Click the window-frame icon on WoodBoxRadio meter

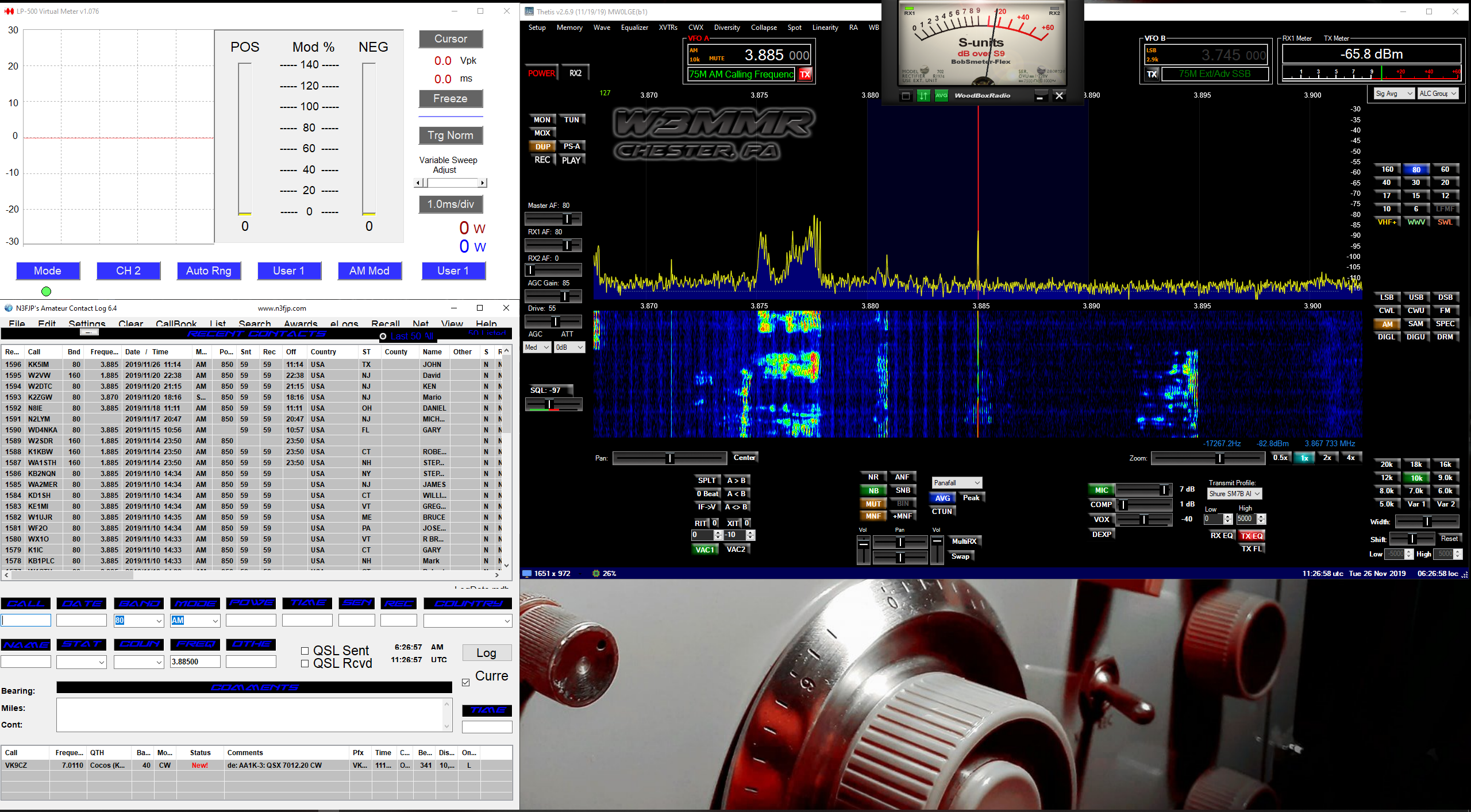[906, 96]
